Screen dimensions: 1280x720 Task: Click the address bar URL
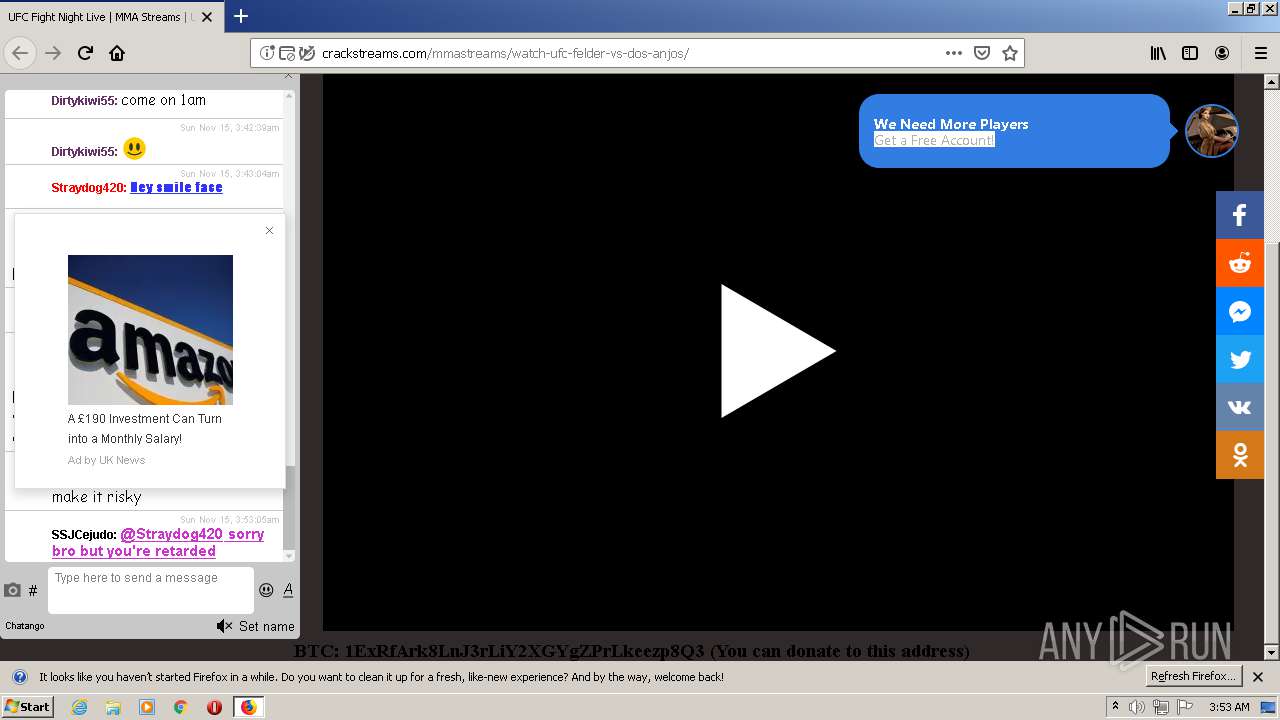pyautogui.click(x=505, y=53)
